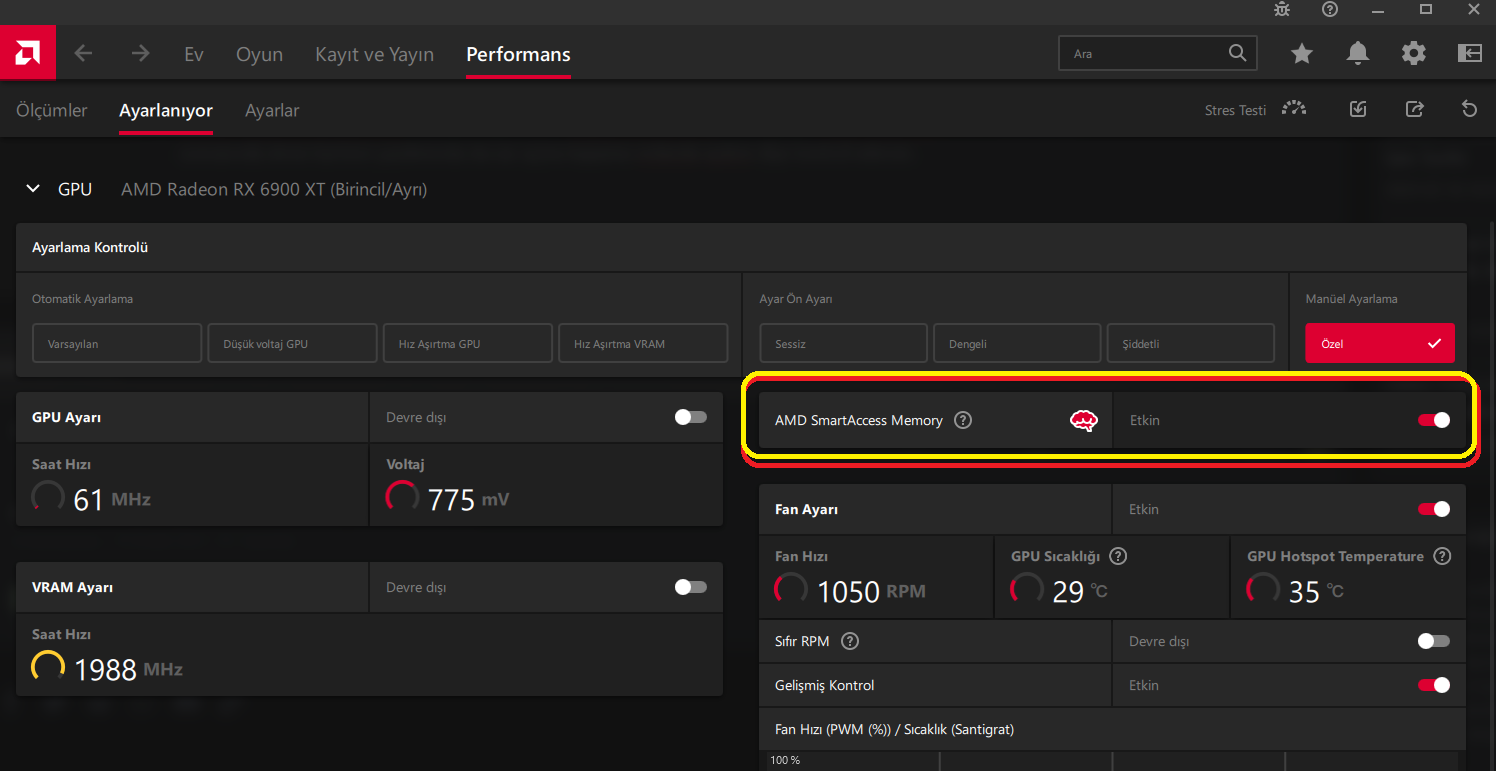Click the 100 % graph axis label
Viewport: 1496px width, 771px height.
(785, 760)
